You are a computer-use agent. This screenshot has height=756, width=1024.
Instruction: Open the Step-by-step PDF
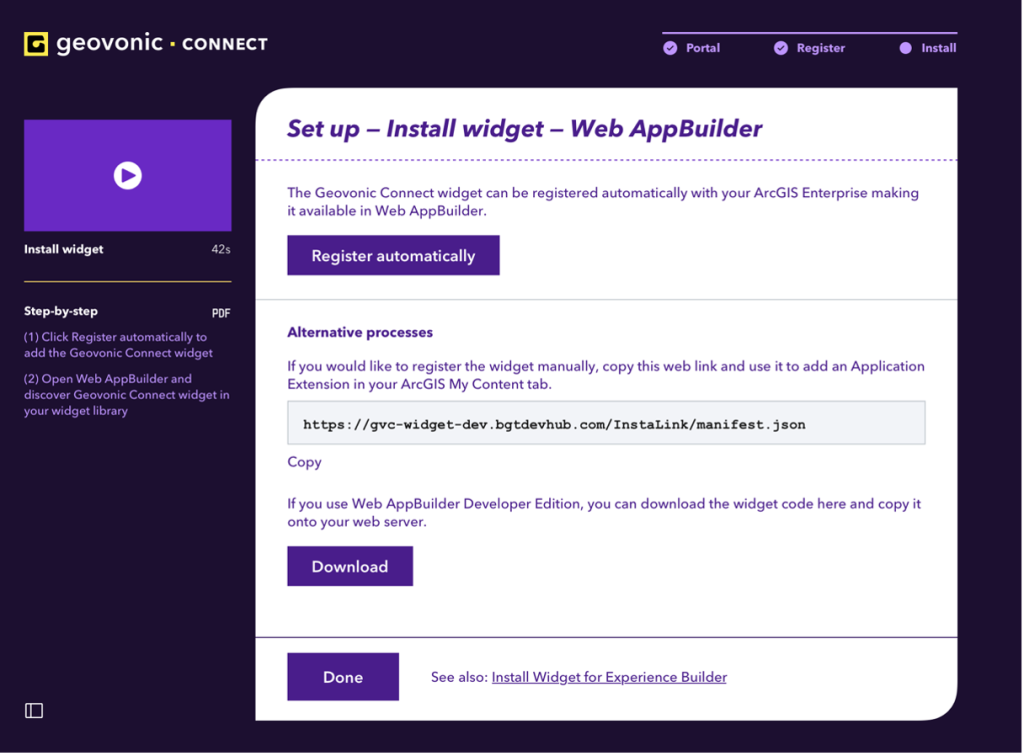(221, 313)
